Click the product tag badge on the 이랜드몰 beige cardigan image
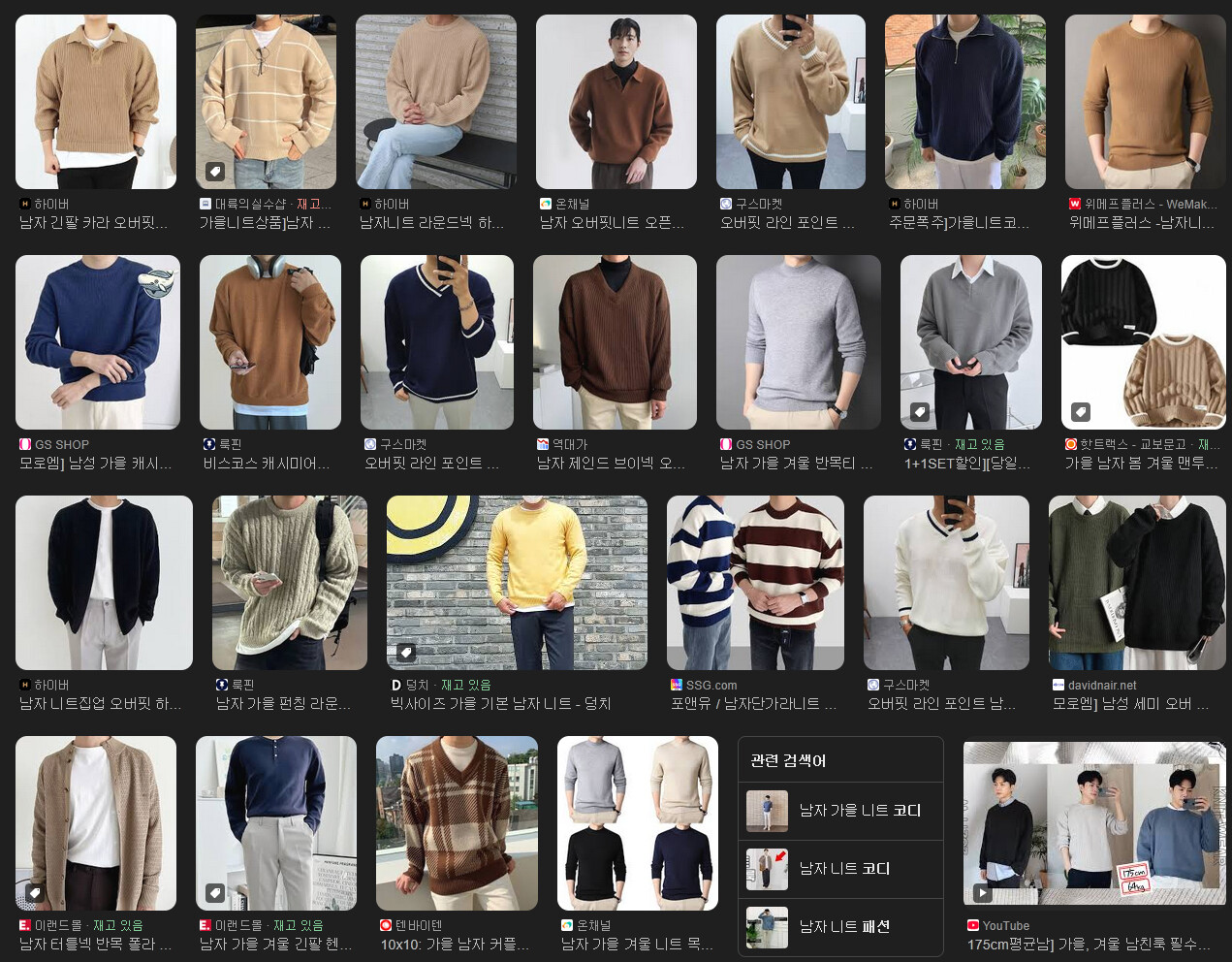Image resolution: width=1232 pixels, height=962 pixels. point(35,893)
